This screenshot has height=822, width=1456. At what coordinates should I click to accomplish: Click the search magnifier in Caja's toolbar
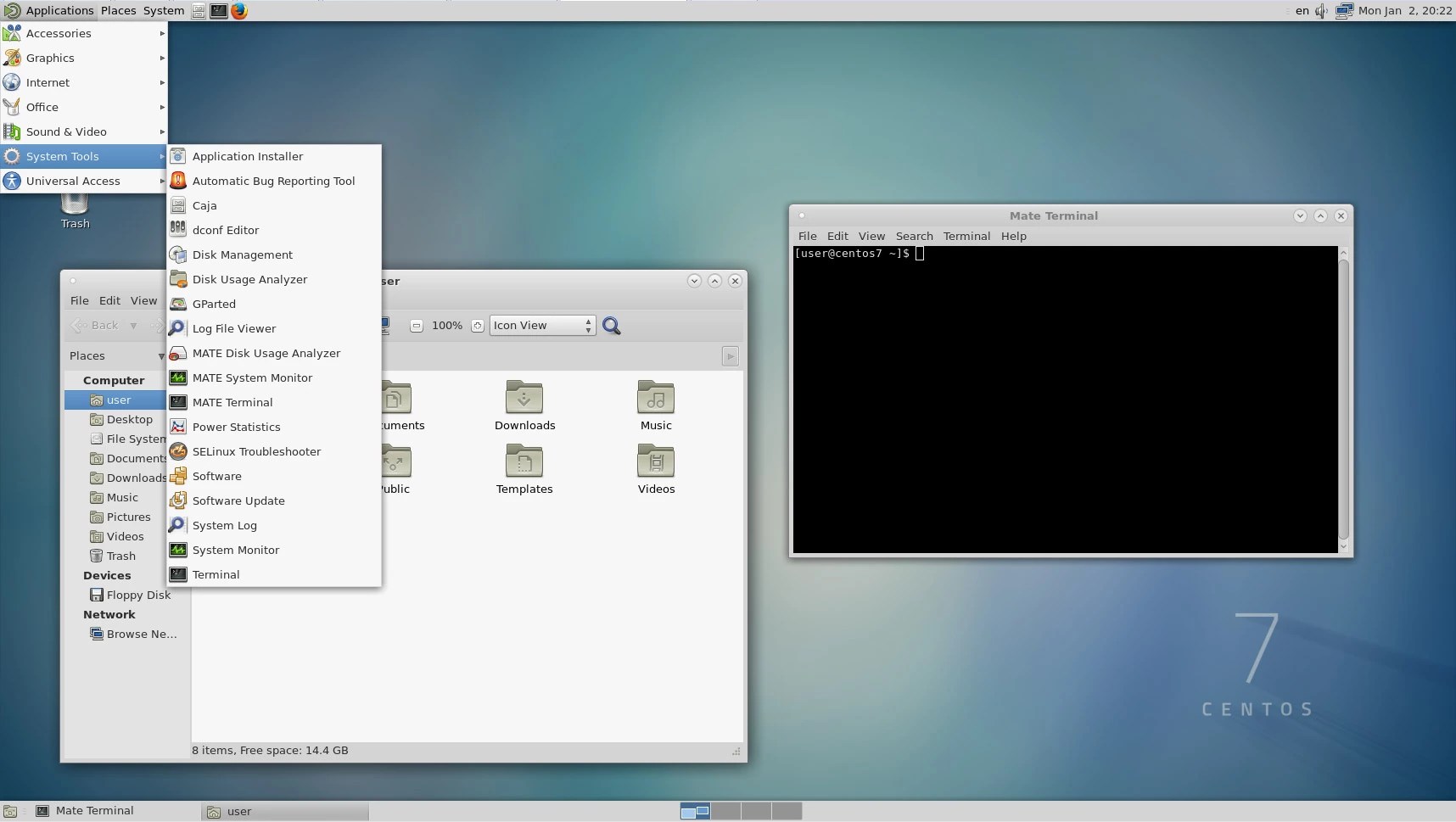click(613, 325)
